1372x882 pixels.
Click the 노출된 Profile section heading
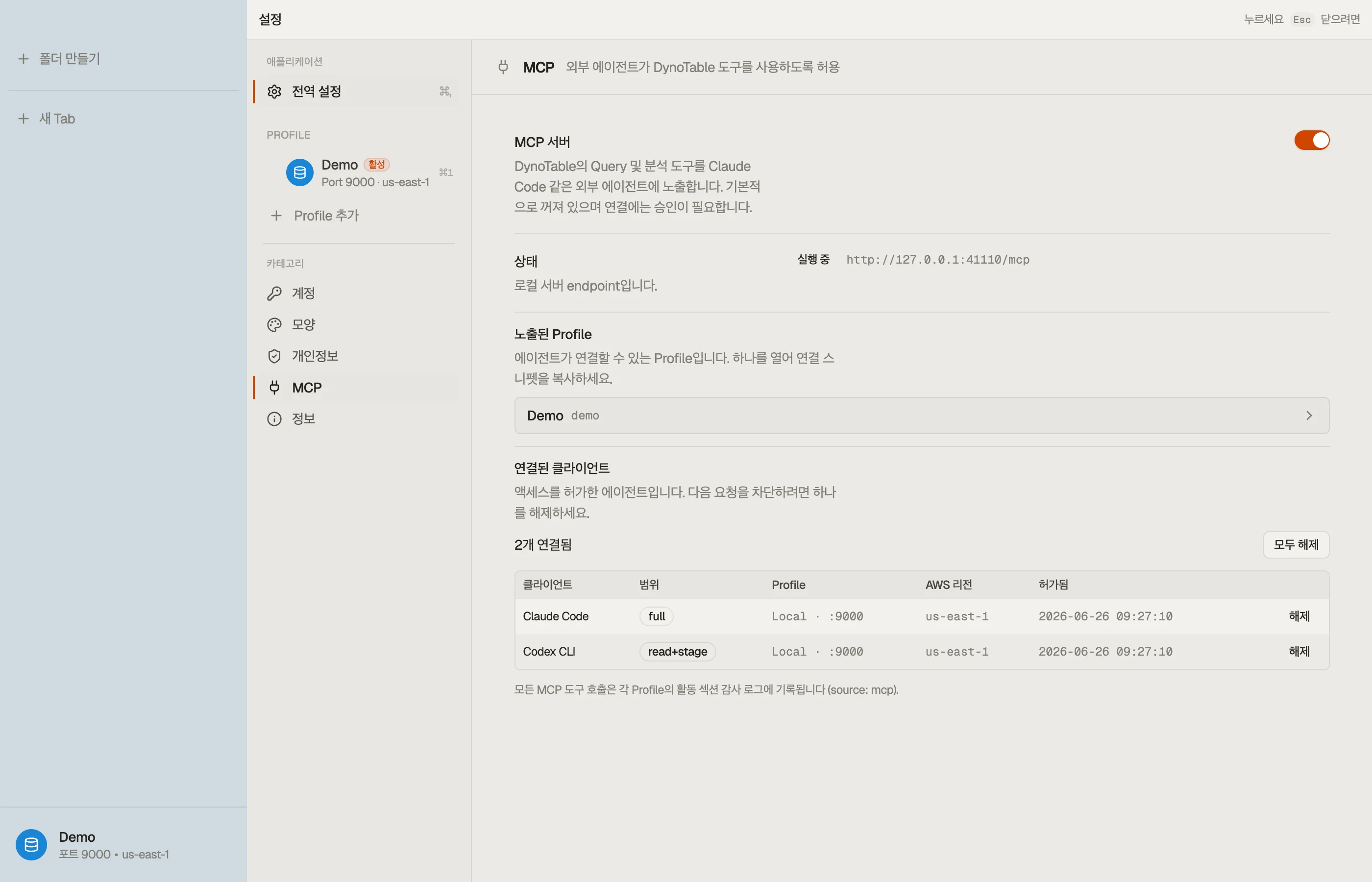click(553, 335)
